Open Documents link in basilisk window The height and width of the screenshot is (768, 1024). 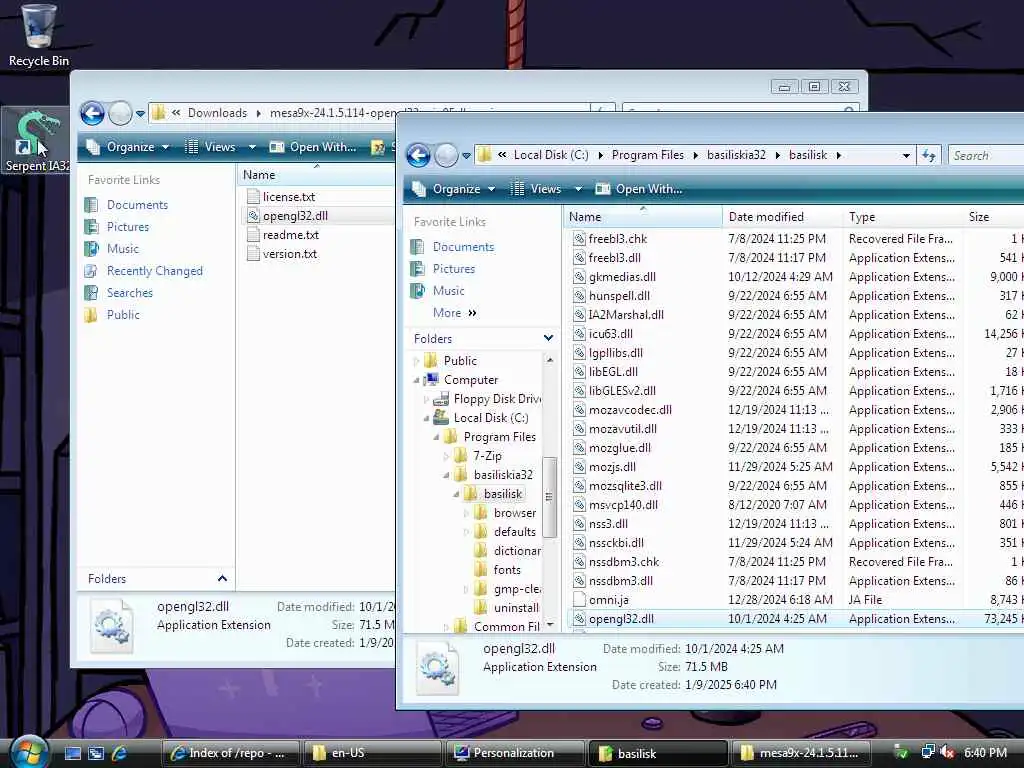[463, 247]
